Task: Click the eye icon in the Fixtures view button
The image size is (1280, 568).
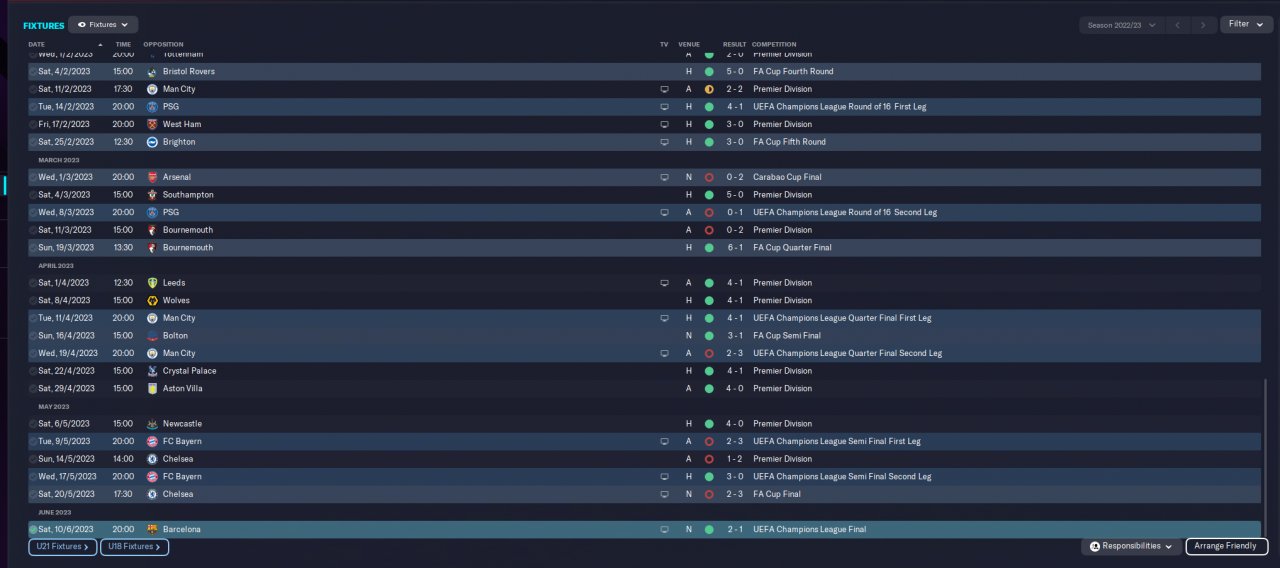Action: tap(82, 24)
